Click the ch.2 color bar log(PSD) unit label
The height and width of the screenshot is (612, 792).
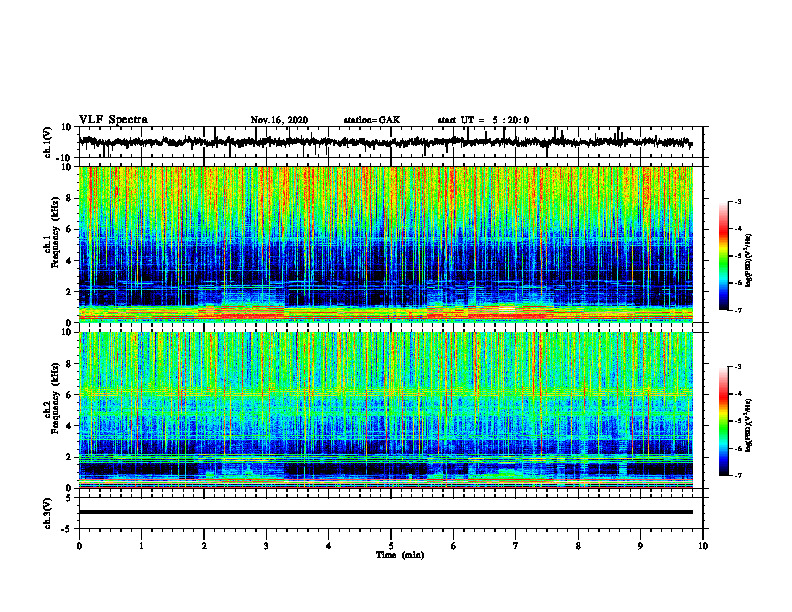750,425
